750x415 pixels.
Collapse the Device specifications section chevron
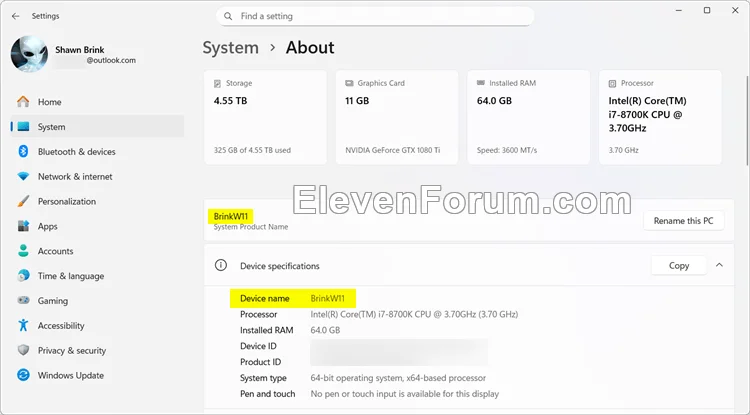[x=719, y=265]
